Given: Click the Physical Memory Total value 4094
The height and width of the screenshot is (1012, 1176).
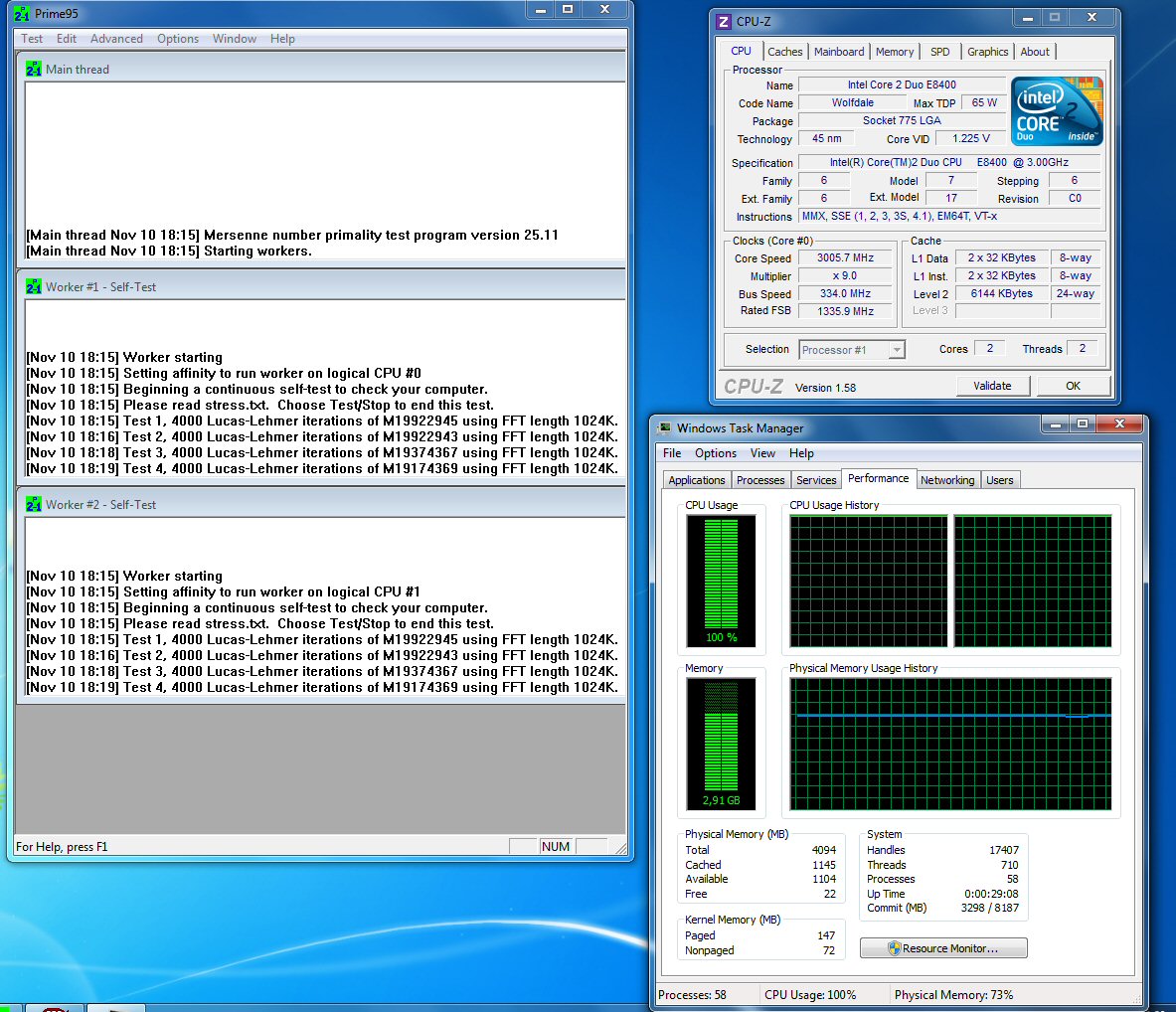Looking at the screenshot, I should [x=823, y=850].
